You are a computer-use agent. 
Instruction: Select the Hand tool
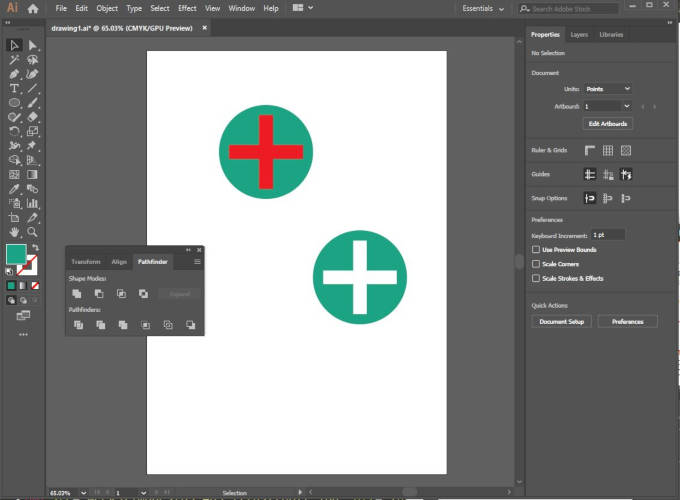coord(14,232)
